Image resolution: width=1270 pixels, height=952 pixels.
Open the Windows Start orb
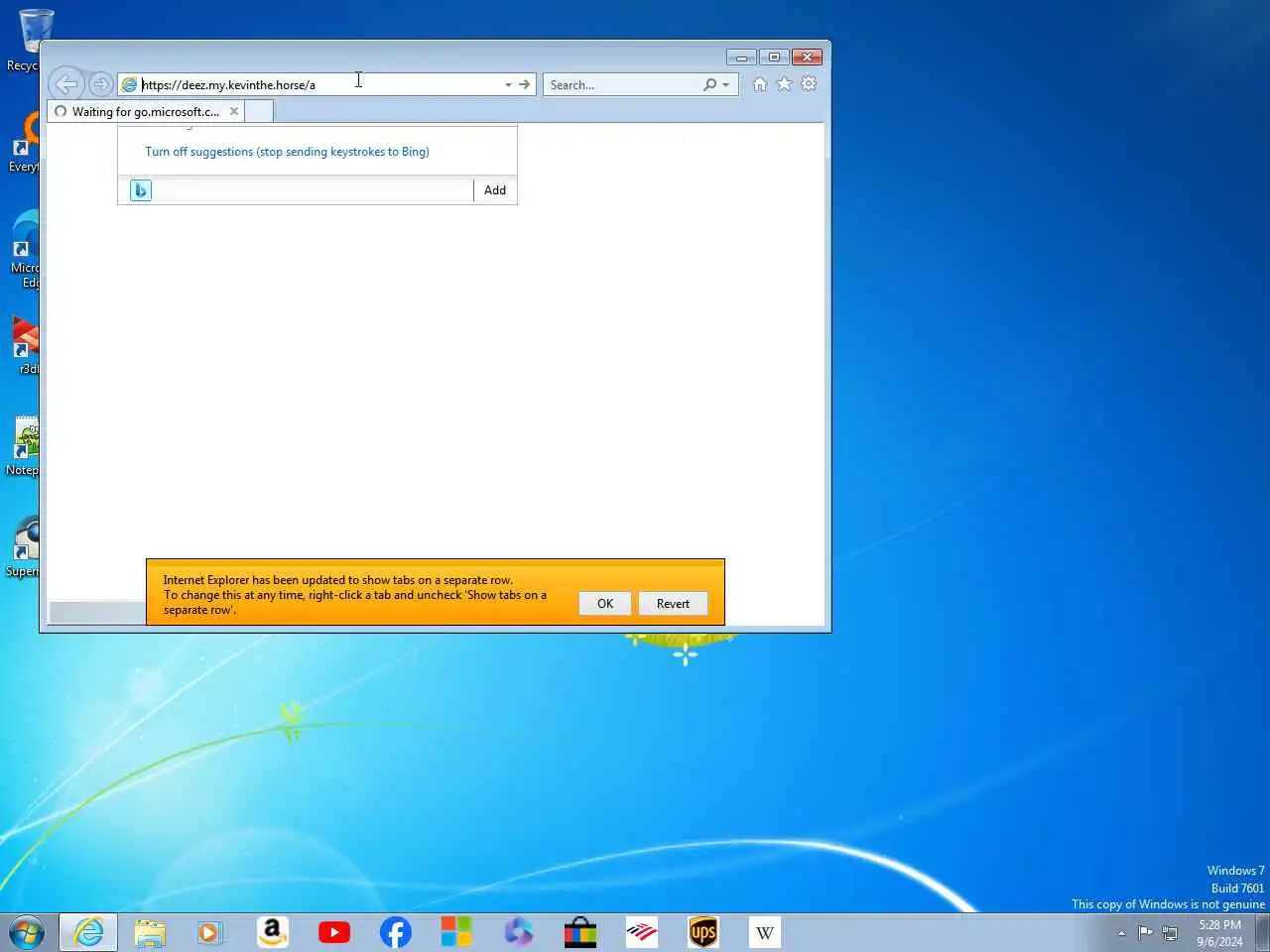coord(27,932)
